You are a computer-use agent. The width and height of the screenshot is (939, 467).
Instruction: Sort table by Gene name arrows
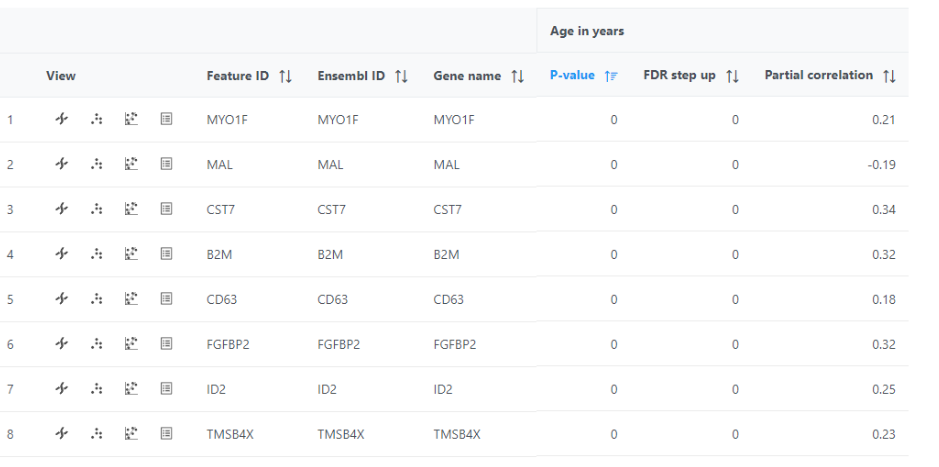coord(517,76)
